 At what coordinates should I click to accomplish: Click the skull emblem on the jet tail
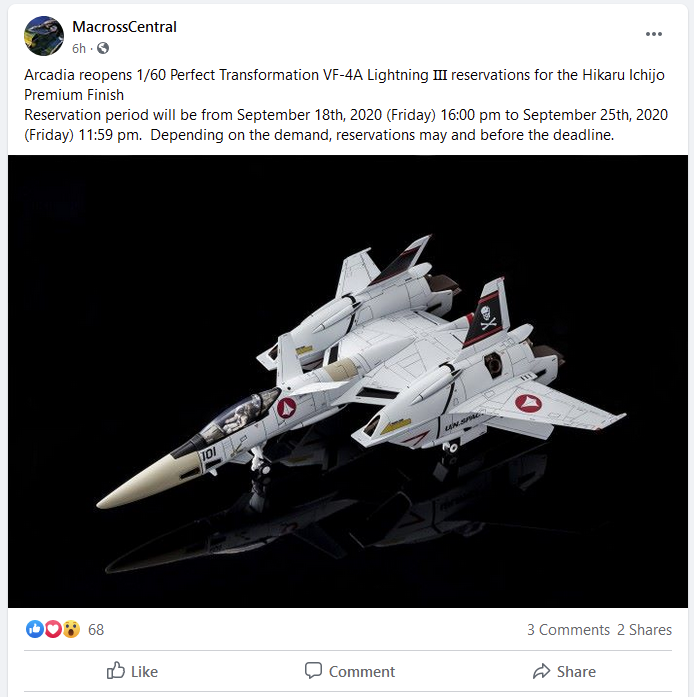(488, 317)
